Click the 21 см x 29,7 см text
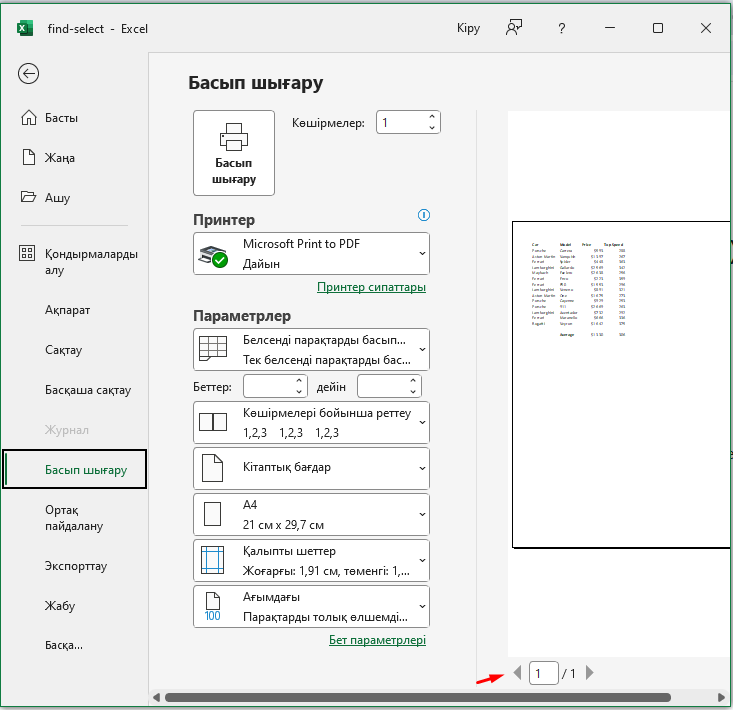The image size is (733, 710). (x=283, y=525)
